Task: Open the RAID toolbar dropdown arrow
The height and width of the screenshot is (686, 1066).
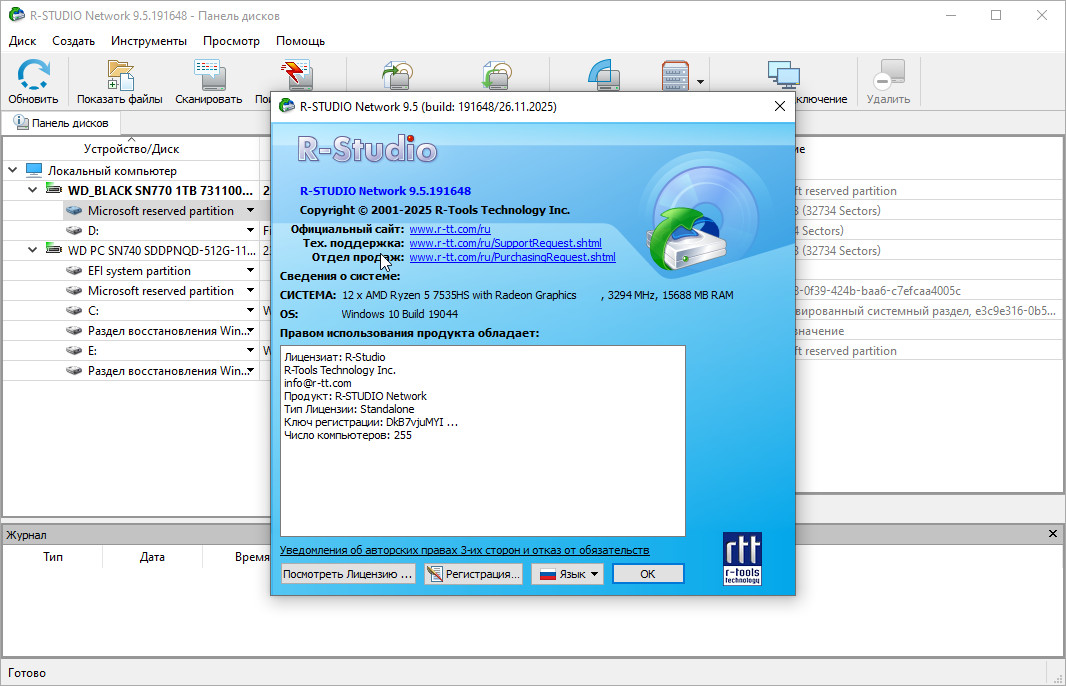Action: 701,82
